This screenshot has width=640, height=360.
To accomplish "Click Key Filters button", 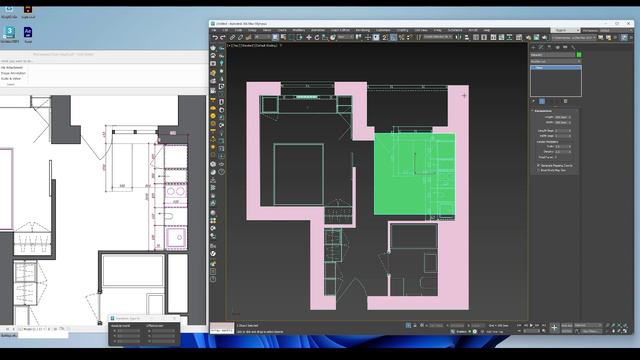I will (592, 331).
